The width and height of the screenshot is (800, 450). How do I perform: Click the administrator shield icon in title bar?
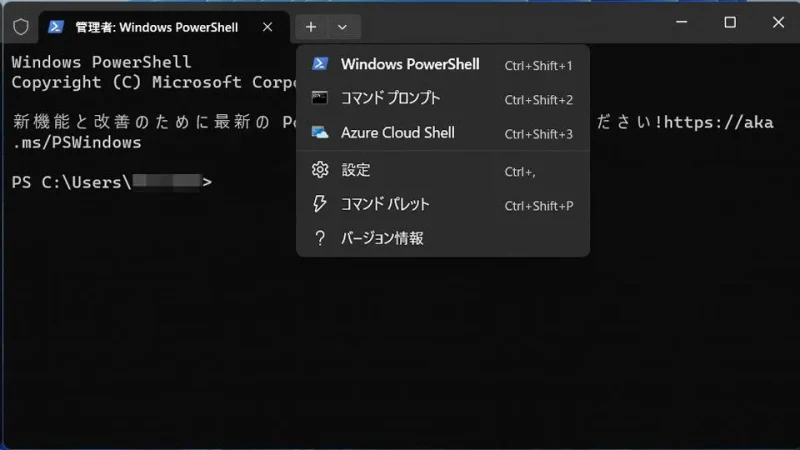[19, 27]
